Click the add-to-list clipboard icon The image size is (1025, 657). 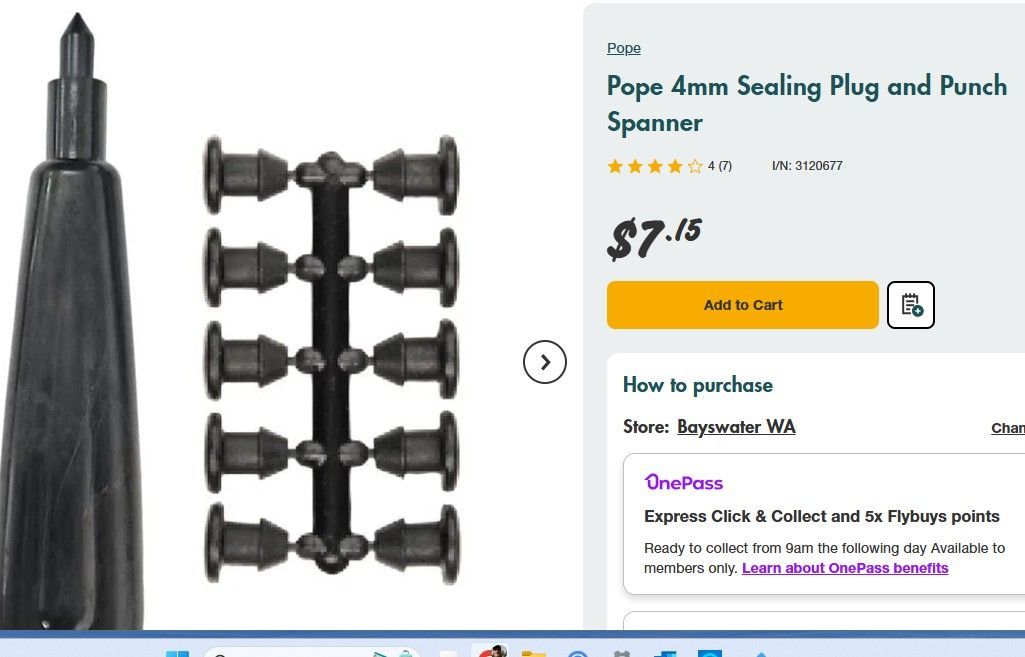coord(911,305)
